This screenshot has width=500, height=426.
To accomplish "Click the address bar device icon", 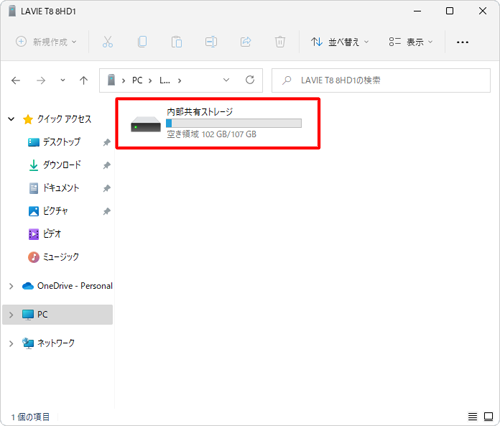I will coord(111,80).
